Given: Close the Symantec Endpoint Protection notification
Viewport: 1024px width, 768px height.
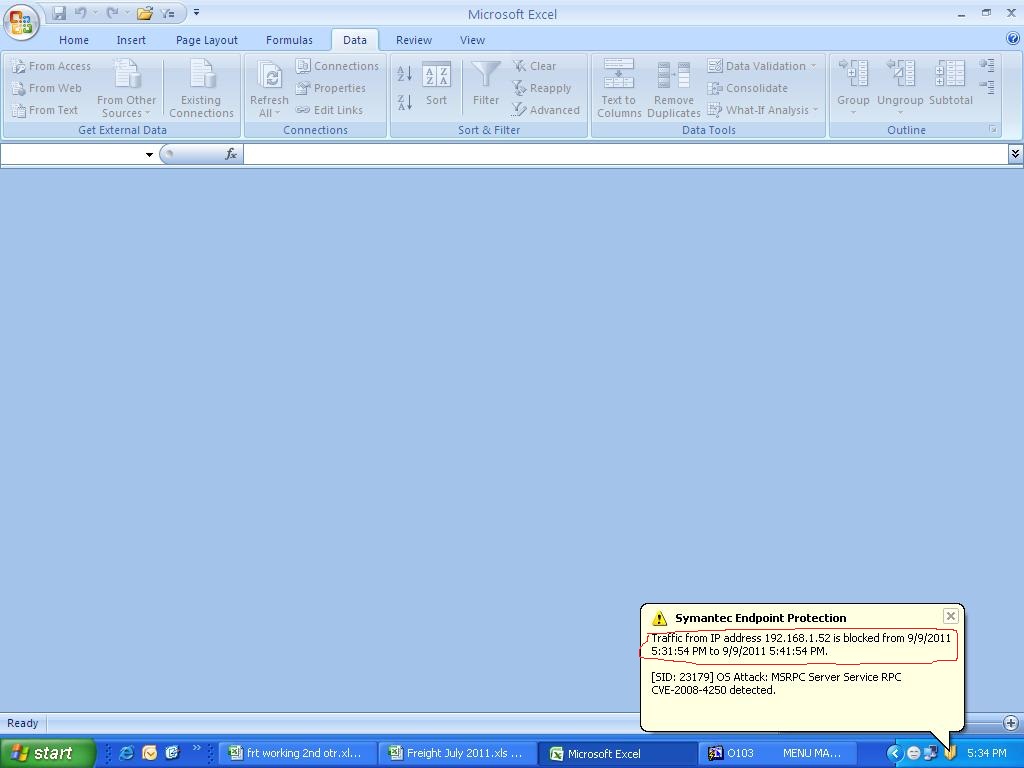Looking at the screenshot, I should 951,616.
